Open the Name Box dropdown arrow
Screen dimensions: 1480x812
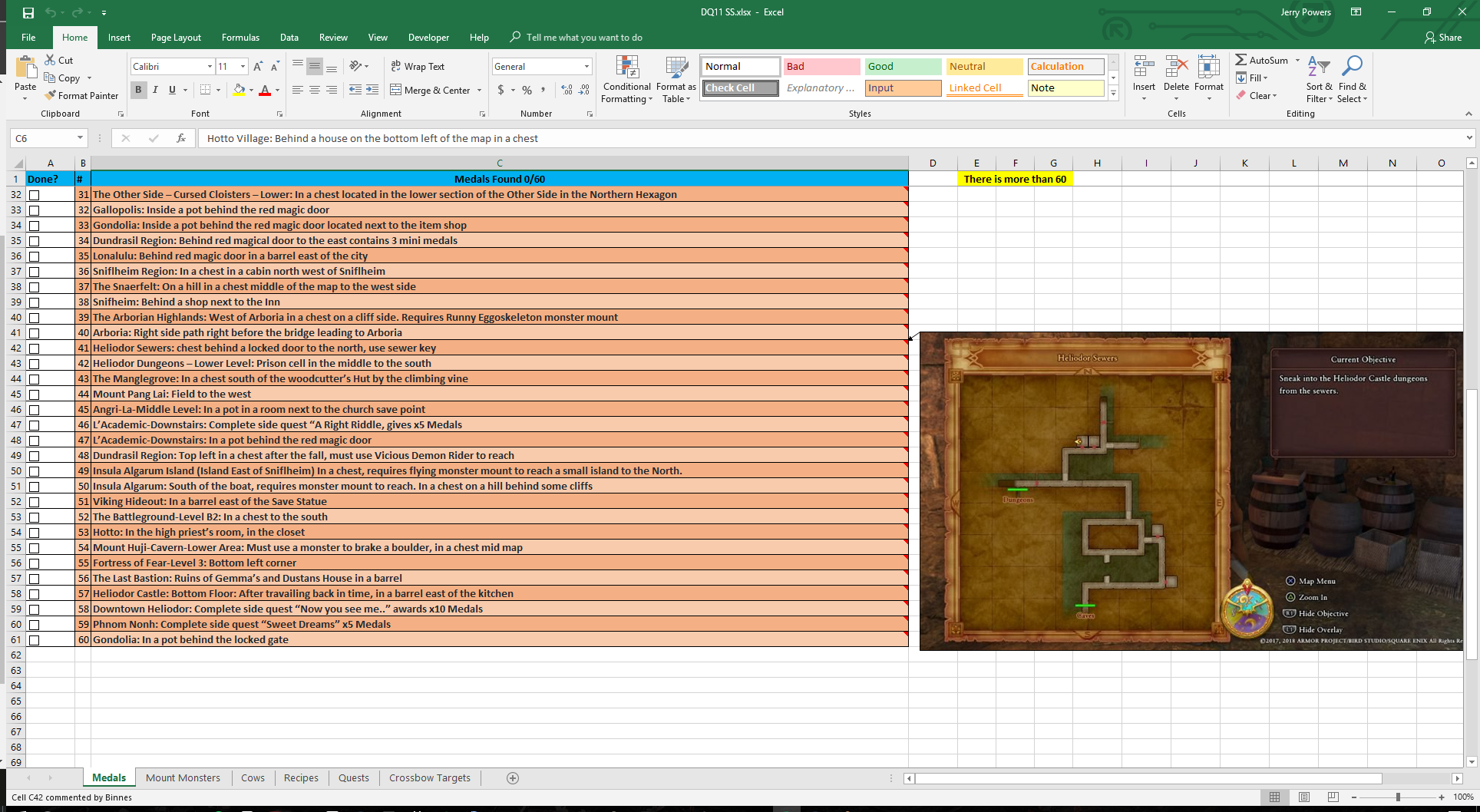pos(80,138)
